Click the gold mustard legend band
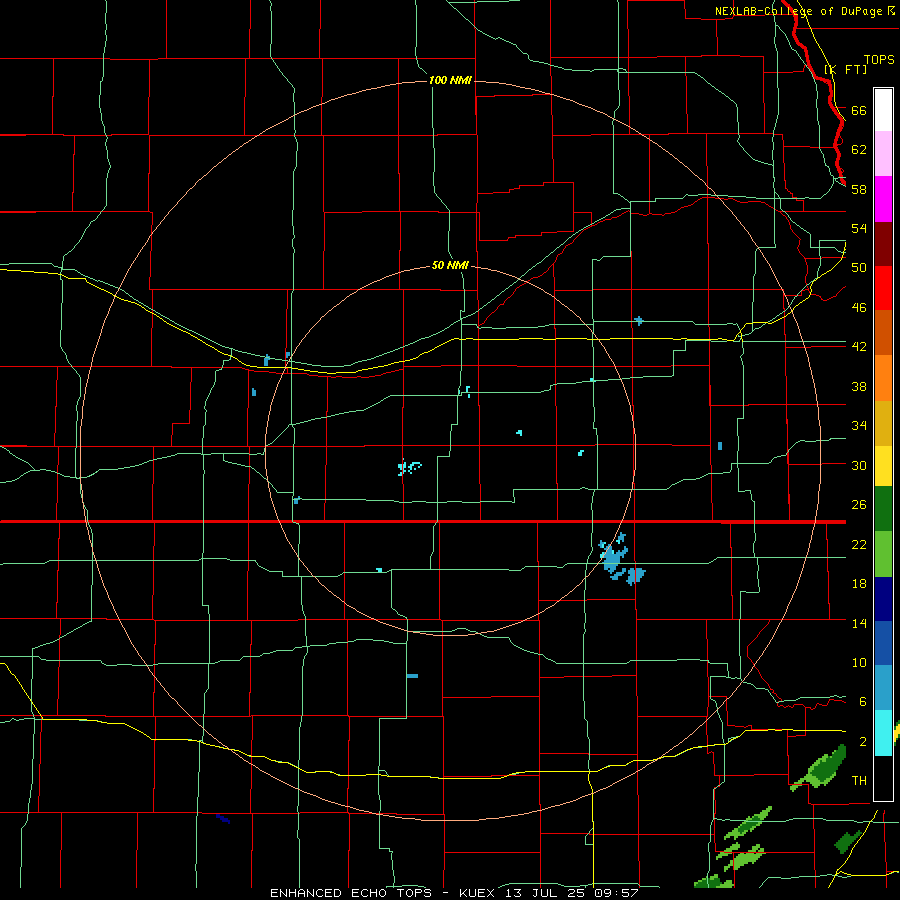Screen dimensions: 900x900 point(883,423)
